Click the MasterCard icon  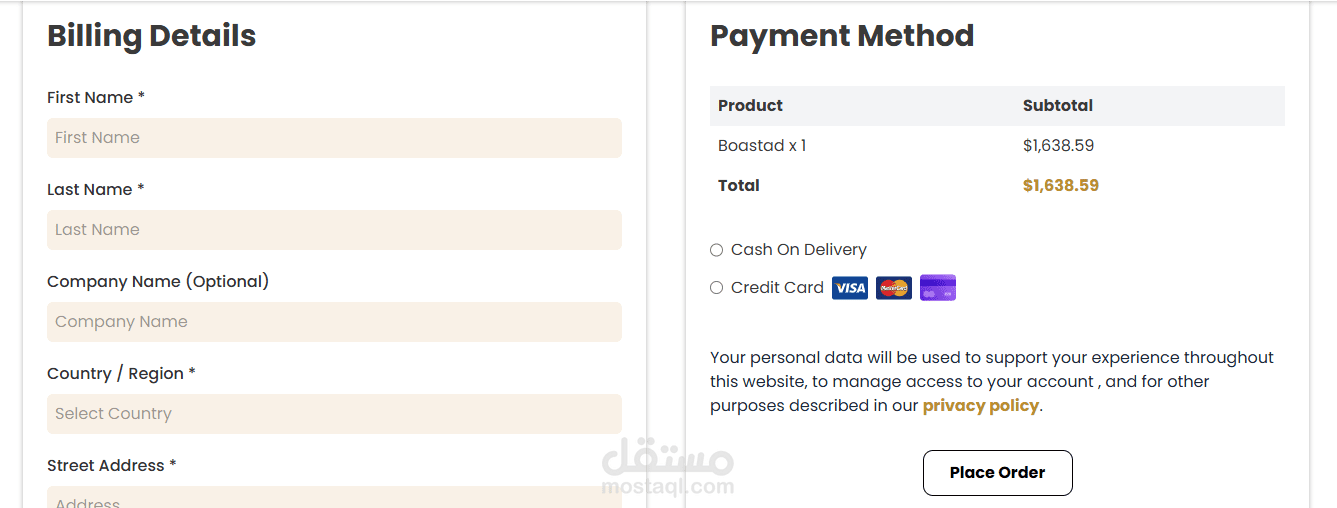tap(894, 288)
